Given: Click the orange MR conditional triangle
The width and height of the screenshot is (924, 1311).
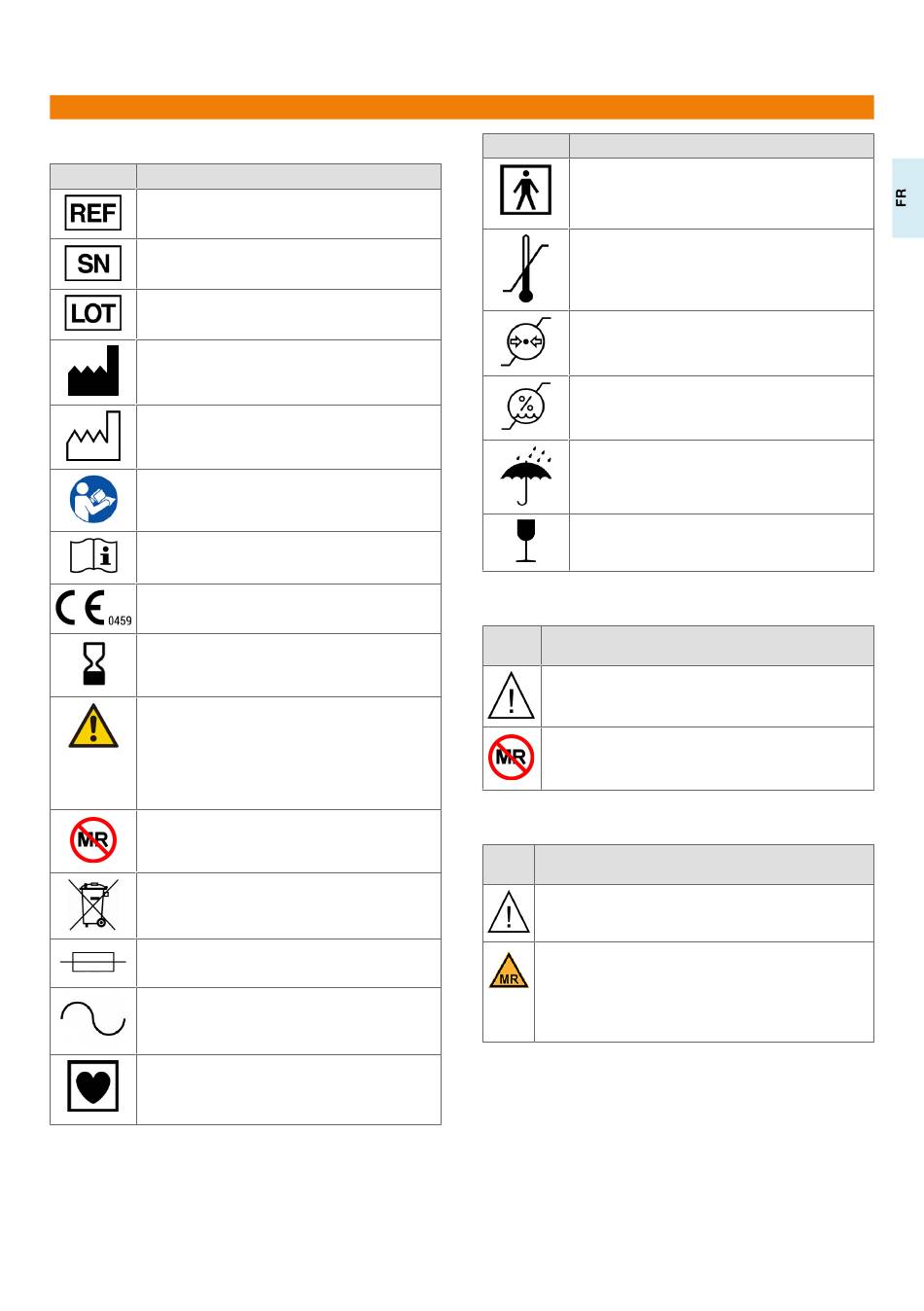Looking at the screenshot, I should pyautogui.click(x=509, y=971).
